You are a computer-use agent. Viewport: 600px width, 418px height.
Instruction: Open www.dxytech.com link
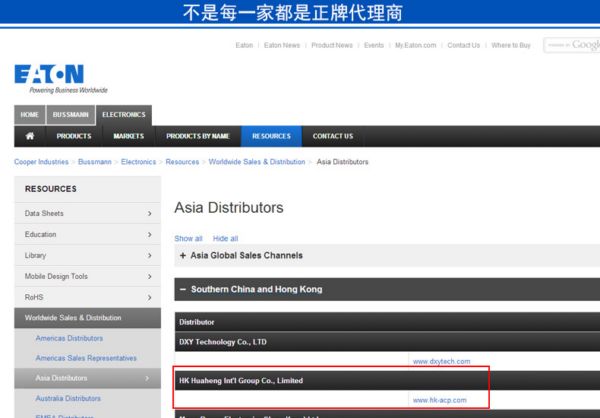[442, 361]
